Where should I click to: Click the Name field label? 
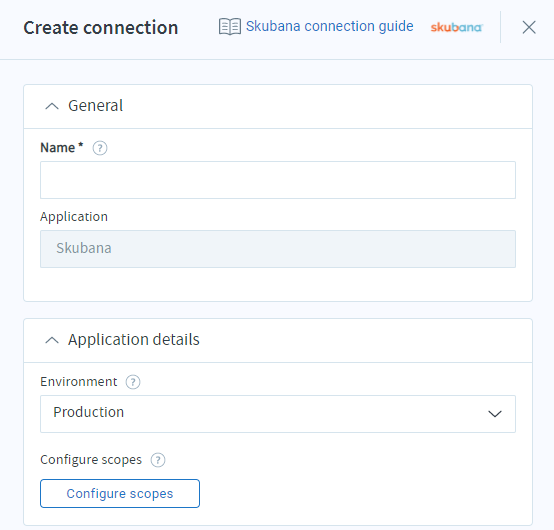click(x=61, y=148)
